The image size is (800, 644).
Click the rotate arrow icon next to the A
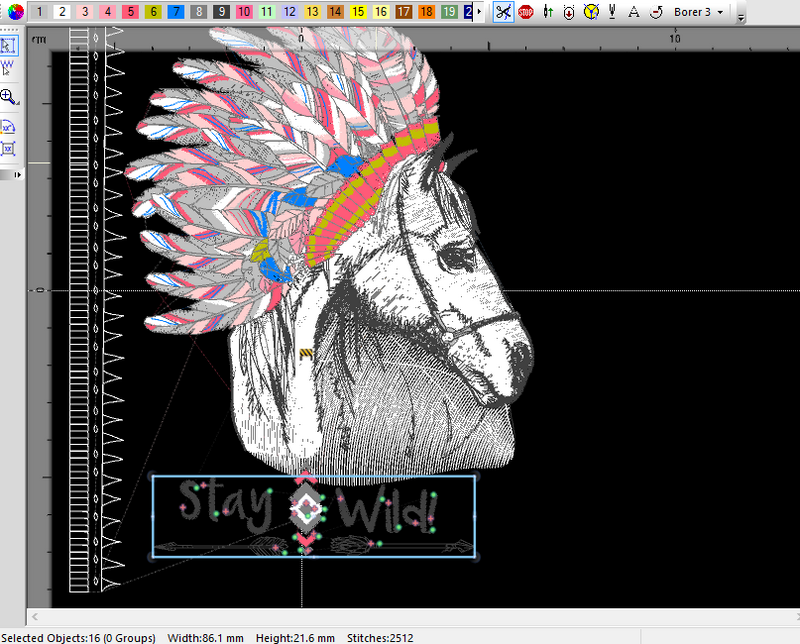tap(657, 12)
